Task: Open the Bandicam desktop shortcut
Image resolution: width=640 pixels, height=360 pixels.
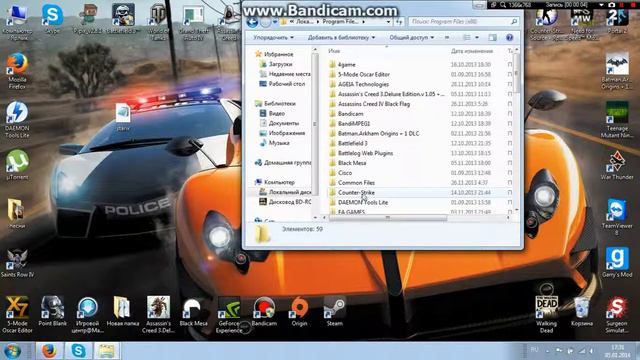Action: [264, 311]
